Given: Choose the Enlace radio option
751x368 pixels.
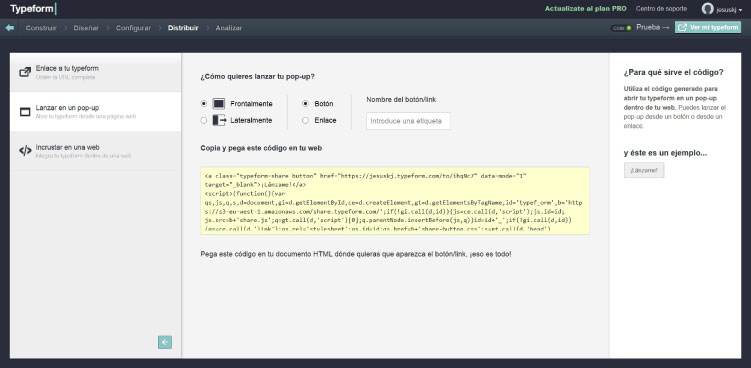Looking at the screenshot, I should click(305, 120).
